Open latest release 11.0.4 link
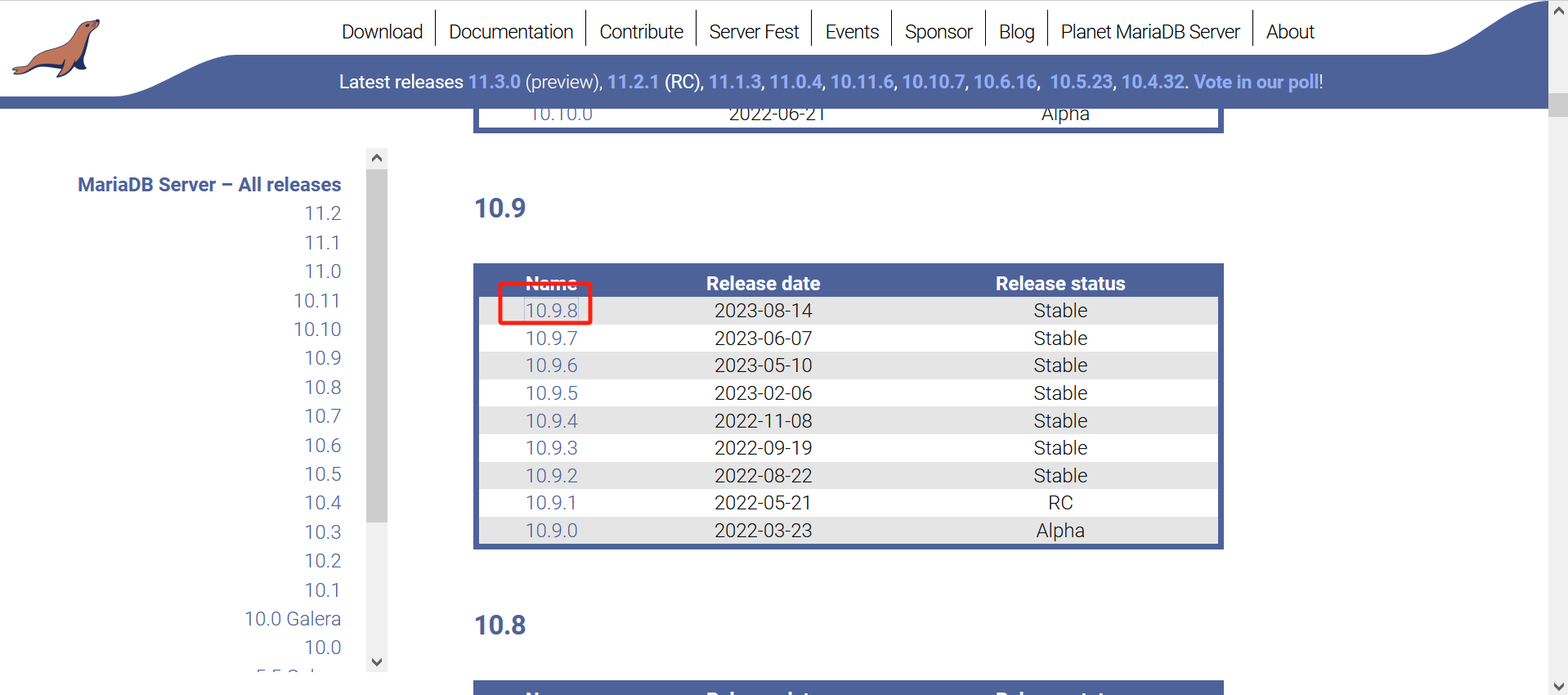The height and width of the screenshot is (695, 1568). click(x=795, y=82)
